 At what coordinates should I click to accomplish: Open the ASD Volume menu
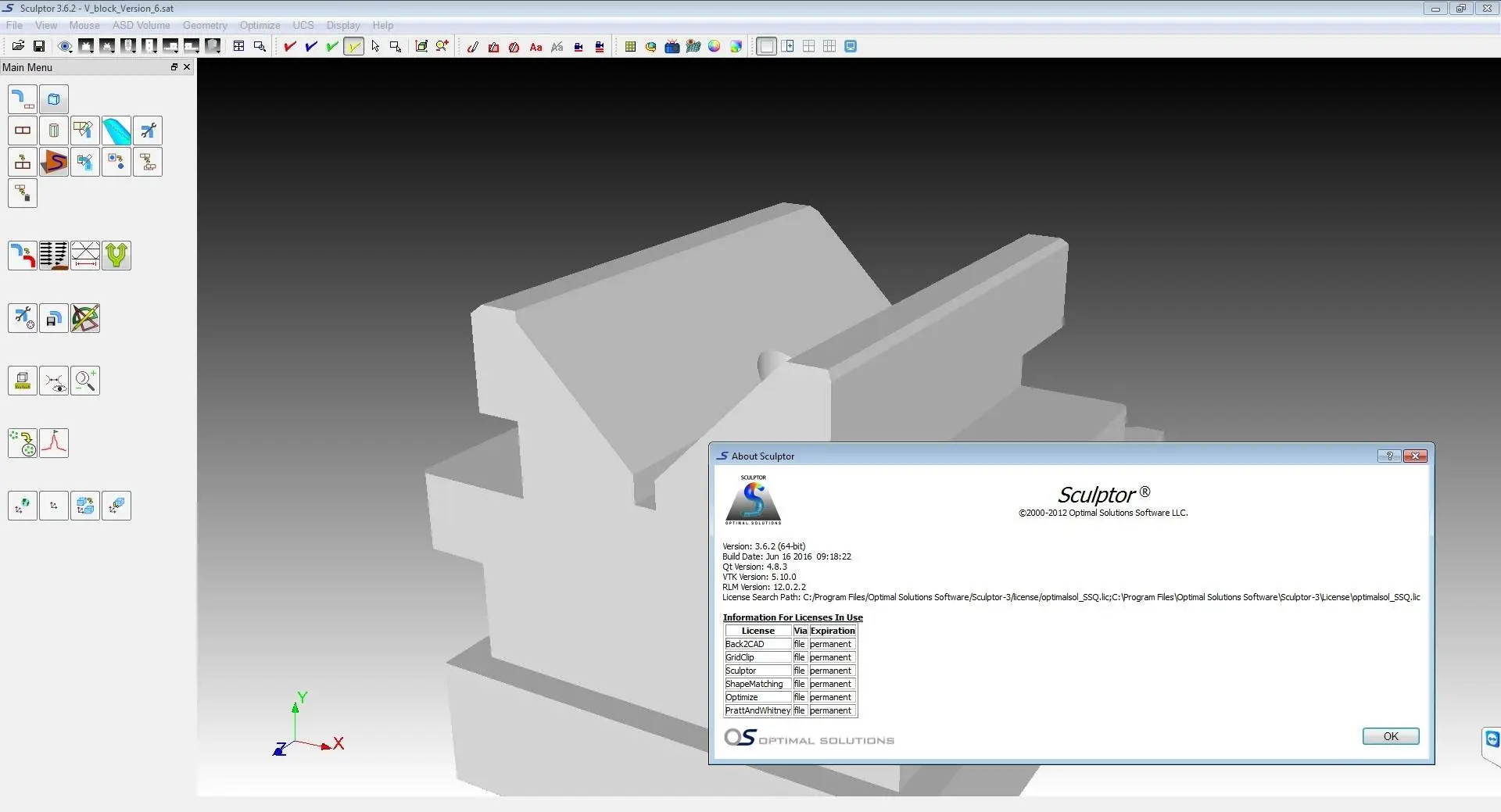point(141,25)
